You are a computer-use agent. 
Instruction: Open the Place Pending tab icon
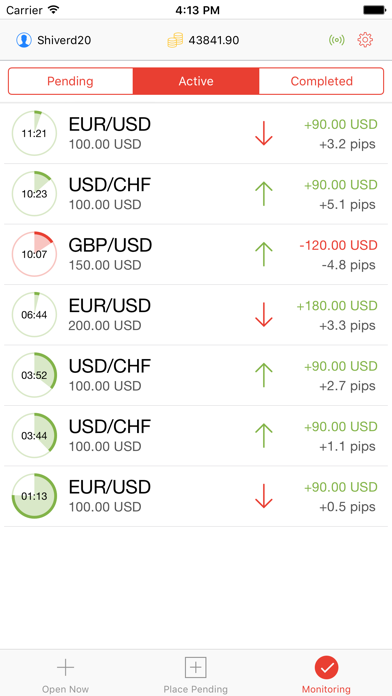coord(196,667)
